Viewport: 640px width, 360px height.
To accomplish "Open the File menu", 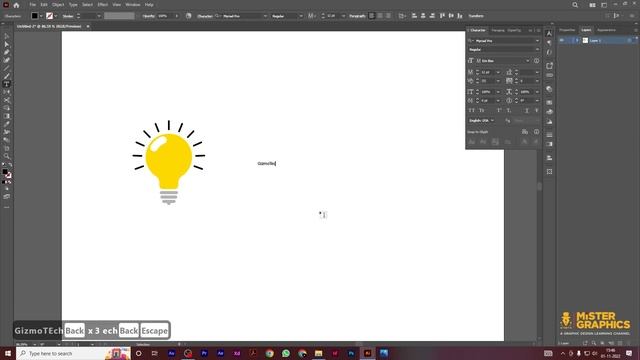I will (33, 5).
